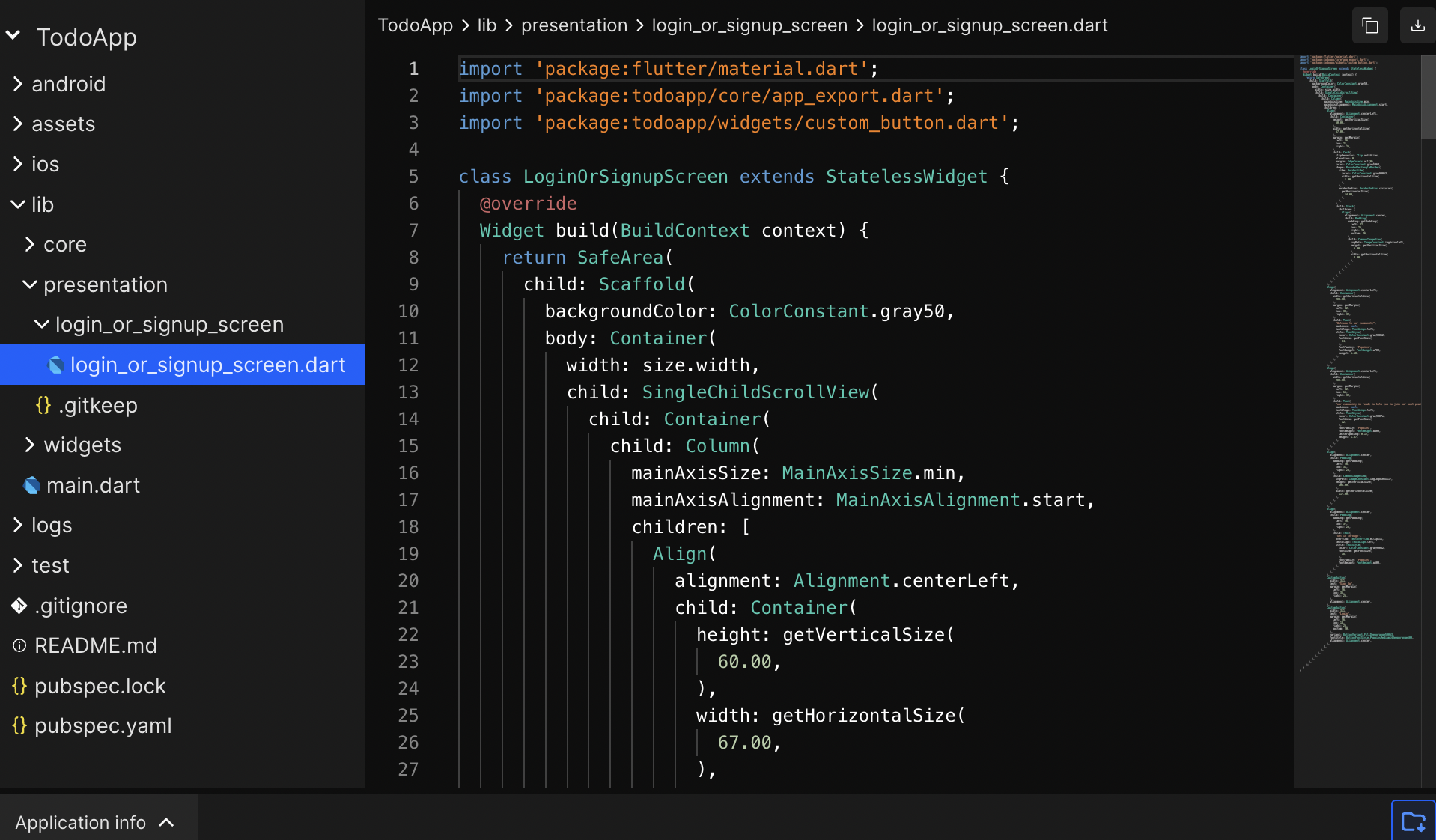Click ColorConstant on line 10
The image size is (1436, 840).
(x=798, y=311)
